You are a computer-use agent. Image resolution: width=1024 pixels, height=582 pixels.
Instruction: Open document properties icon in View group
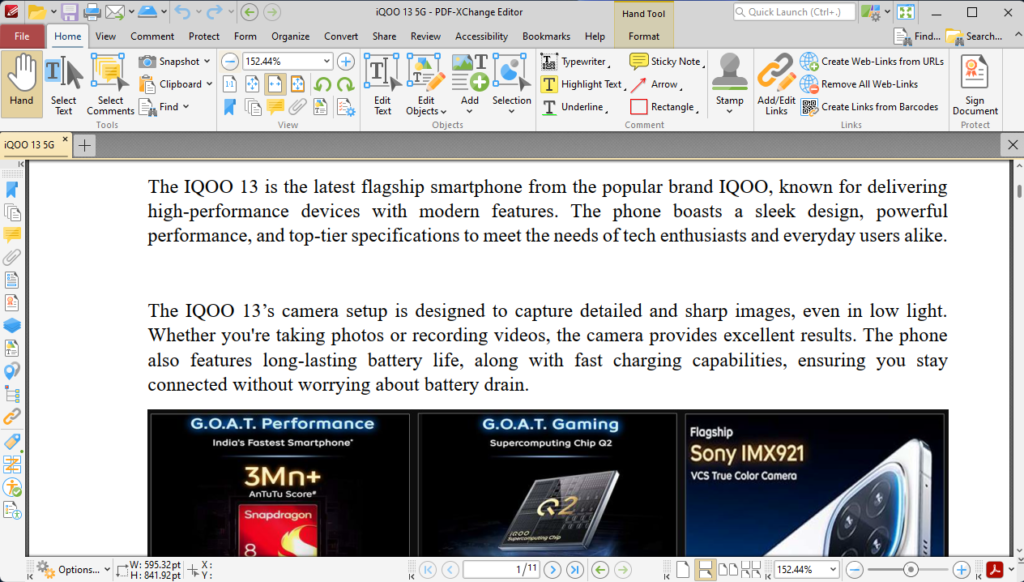pyautogui.click(x=345, y=107)
